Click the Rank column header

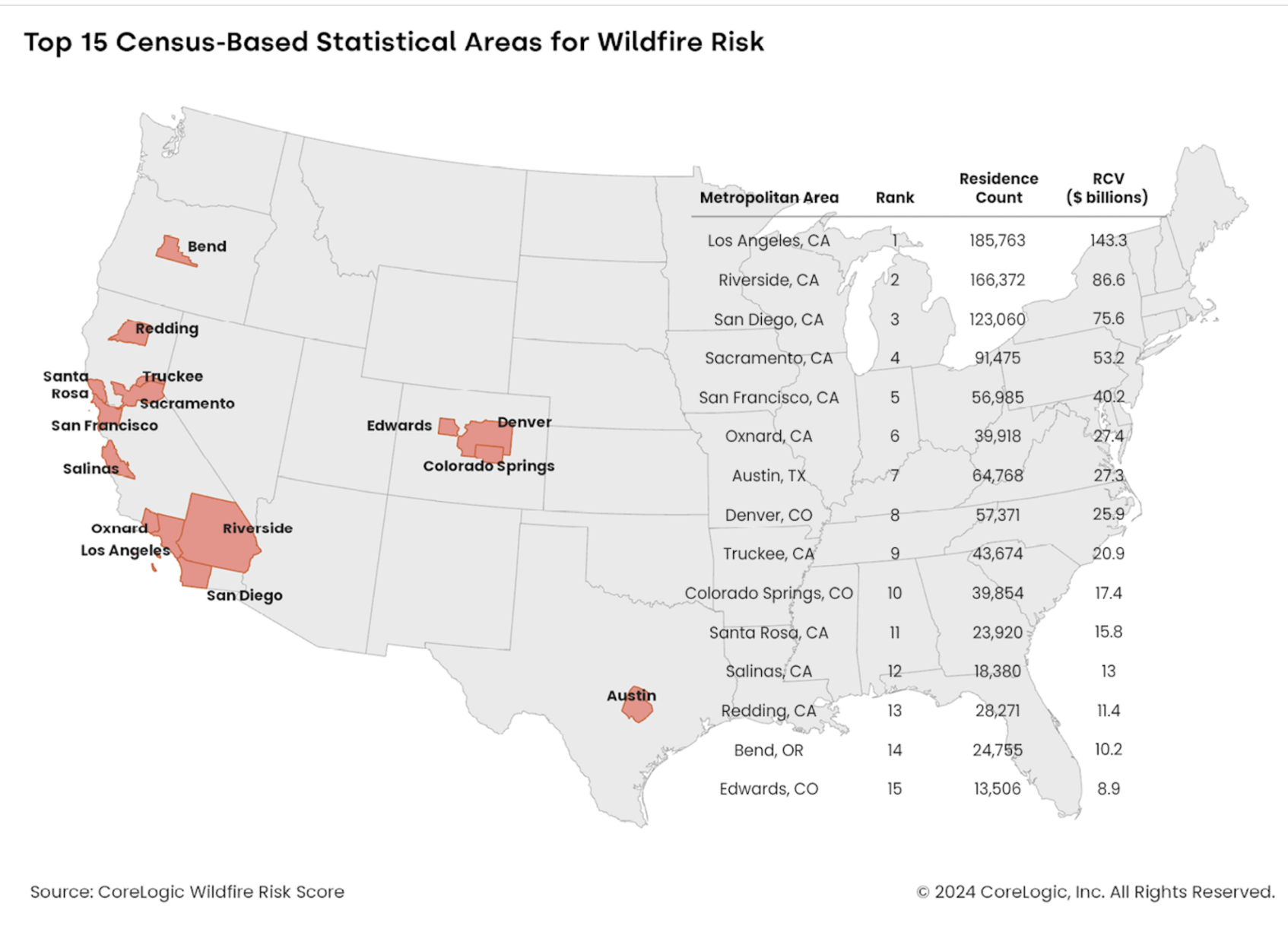coord(894,198)
